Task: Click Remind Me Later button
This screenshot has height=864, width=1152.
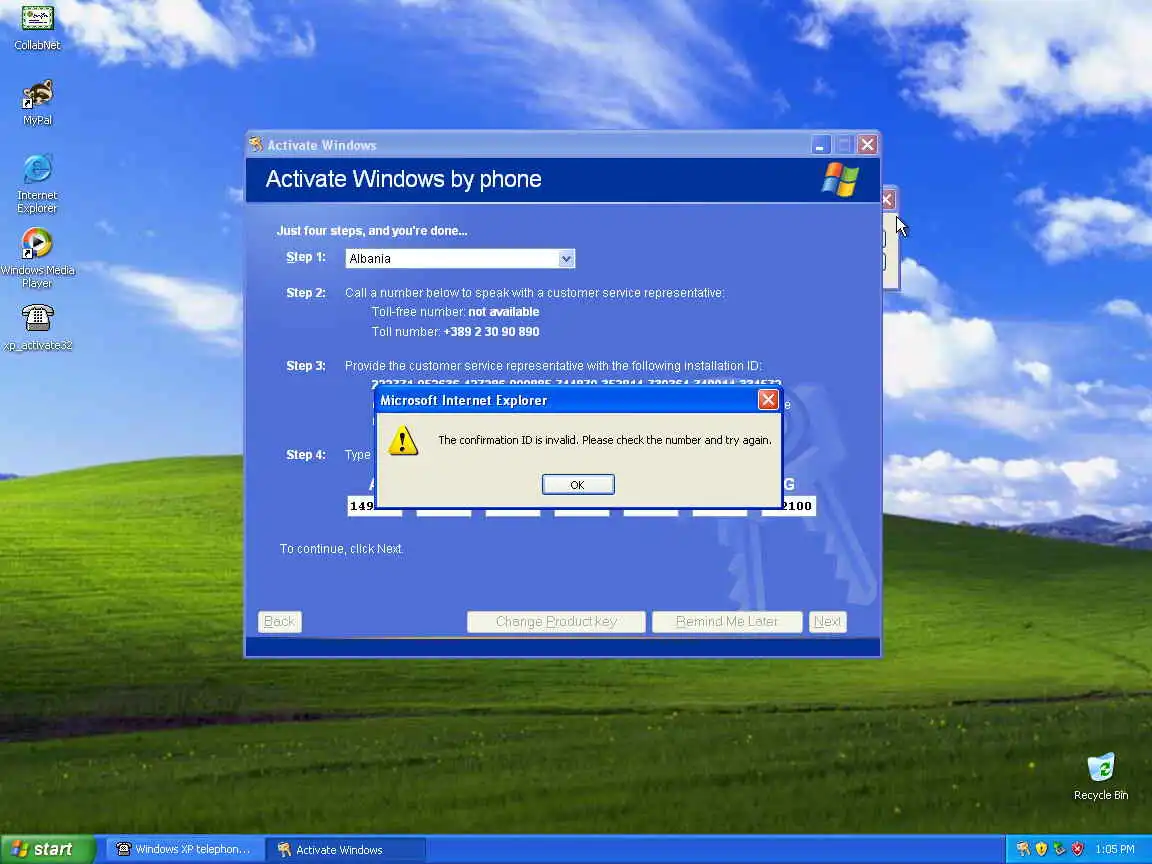Action: click(x=727, y=622)
